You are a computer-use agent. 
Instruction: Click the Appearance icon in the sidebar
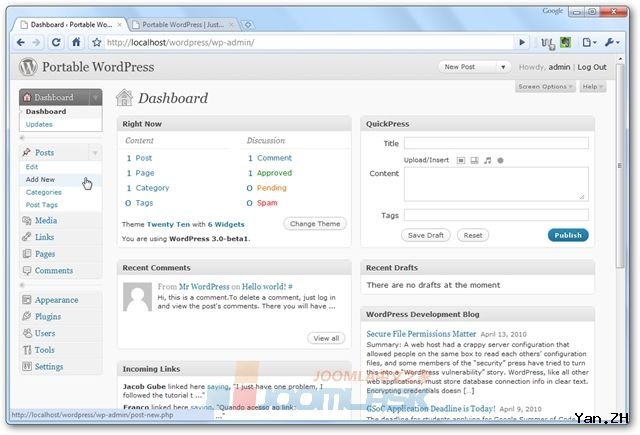click(27, 300)
